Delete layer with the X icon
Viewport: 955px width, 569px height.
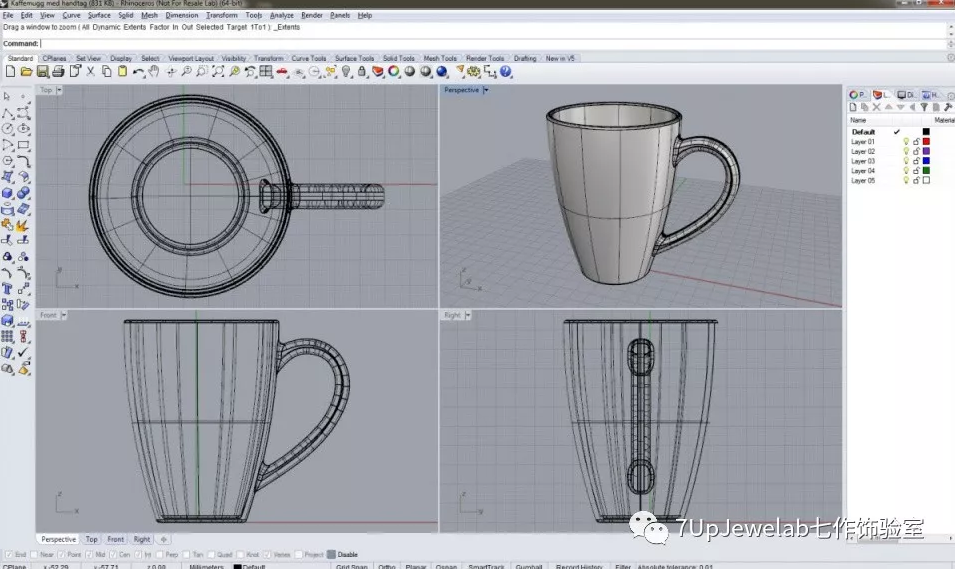point(877,107)
